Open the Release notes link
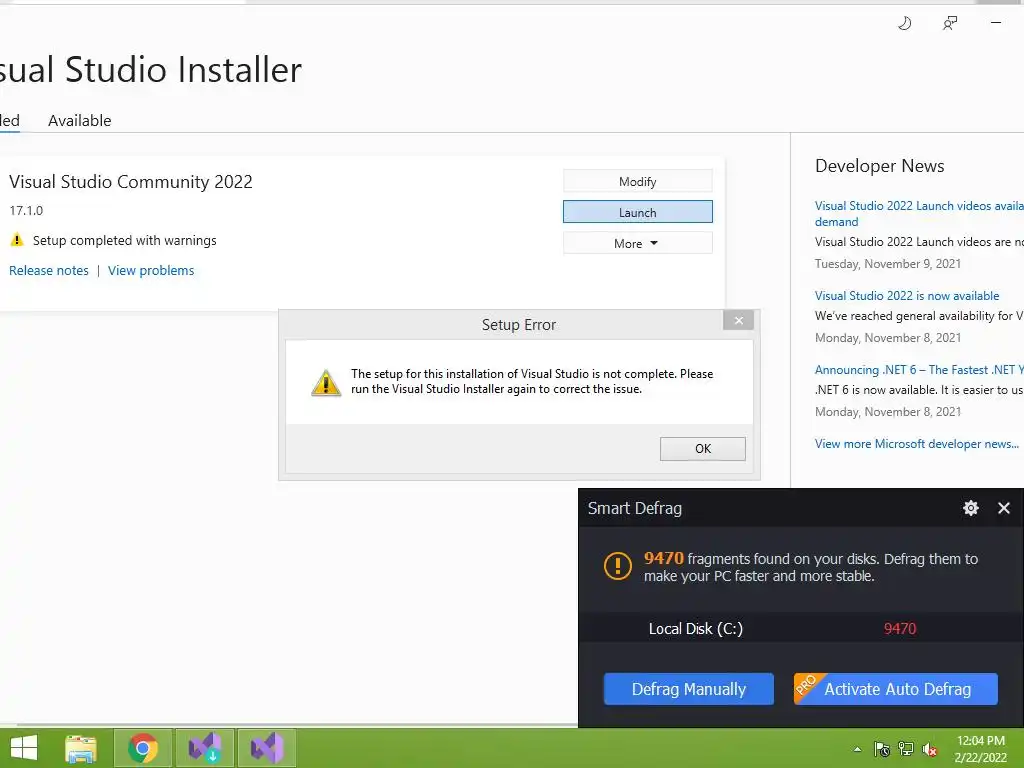1024x768 pixels. point(49,270)
